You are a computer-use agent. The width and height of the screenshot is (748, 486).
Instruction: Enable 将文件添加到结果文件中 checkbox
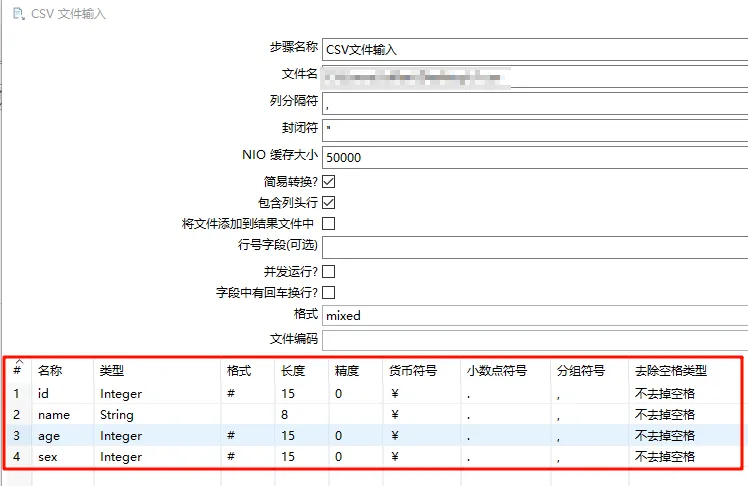point(328,224)
